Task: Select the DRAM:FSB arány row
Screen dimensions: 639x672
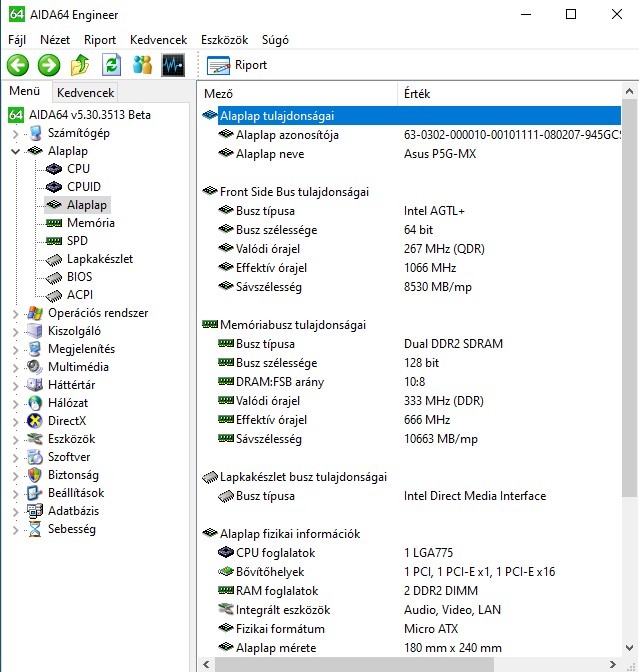Action: [411, 382]
